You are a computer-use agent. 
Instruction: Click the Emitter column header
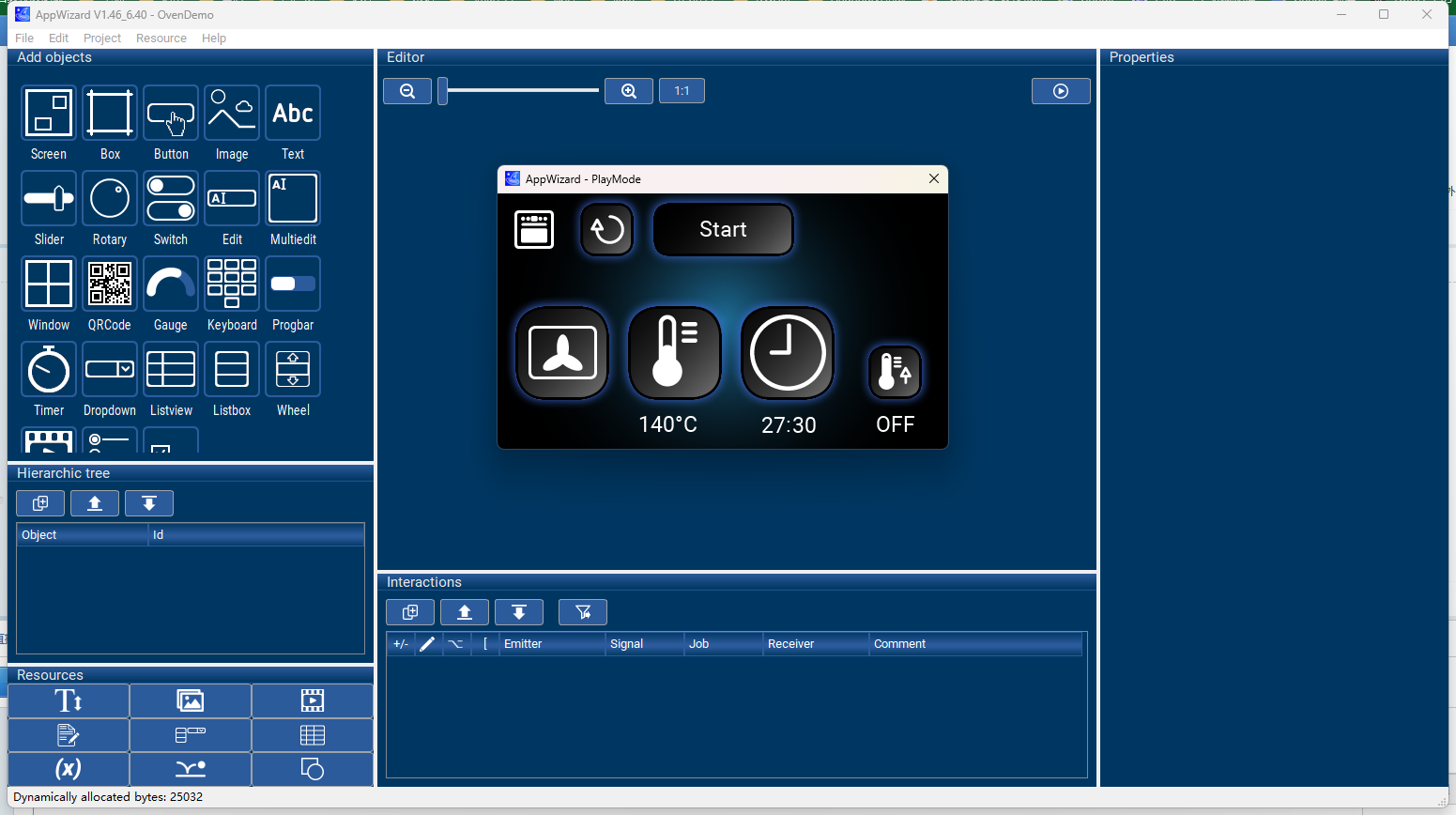coord(552,644)
